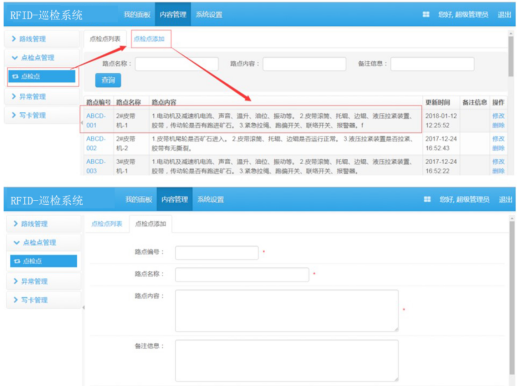Click the add-form page vertical scrollbar
The image size is (520, 386).
click(512, 297)
